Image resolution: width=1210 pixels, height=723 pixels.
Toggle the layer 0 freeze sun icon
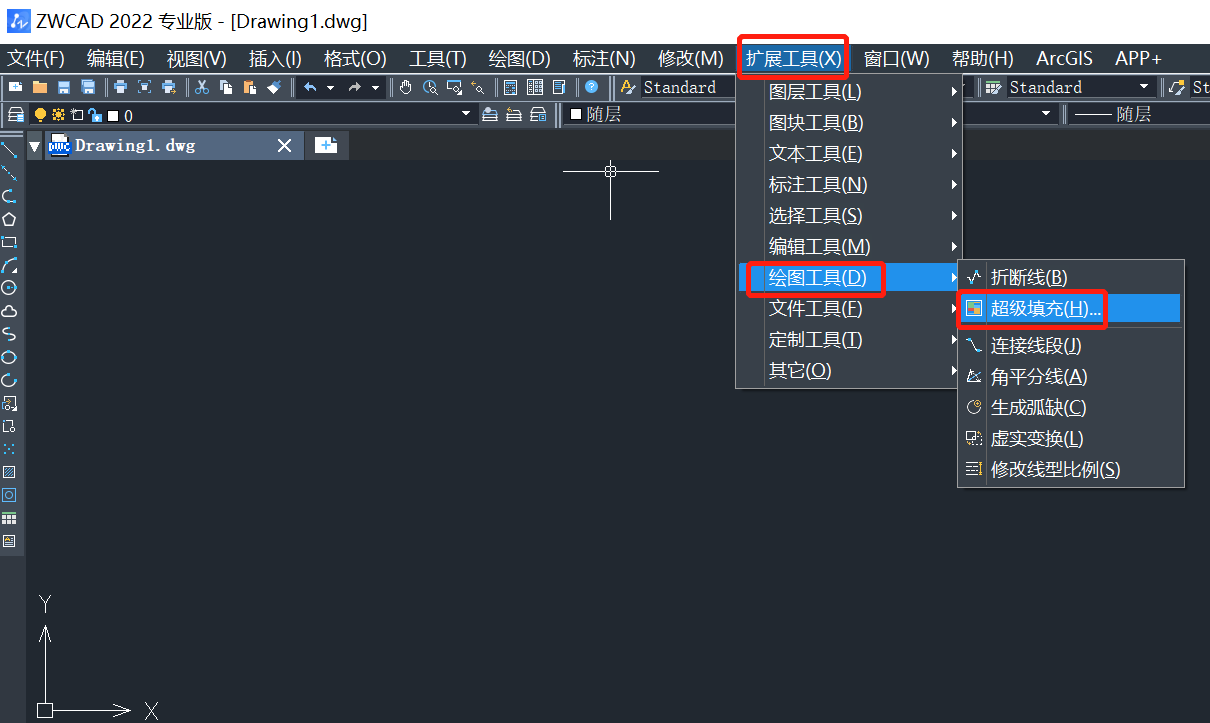[x=58, y=114]
